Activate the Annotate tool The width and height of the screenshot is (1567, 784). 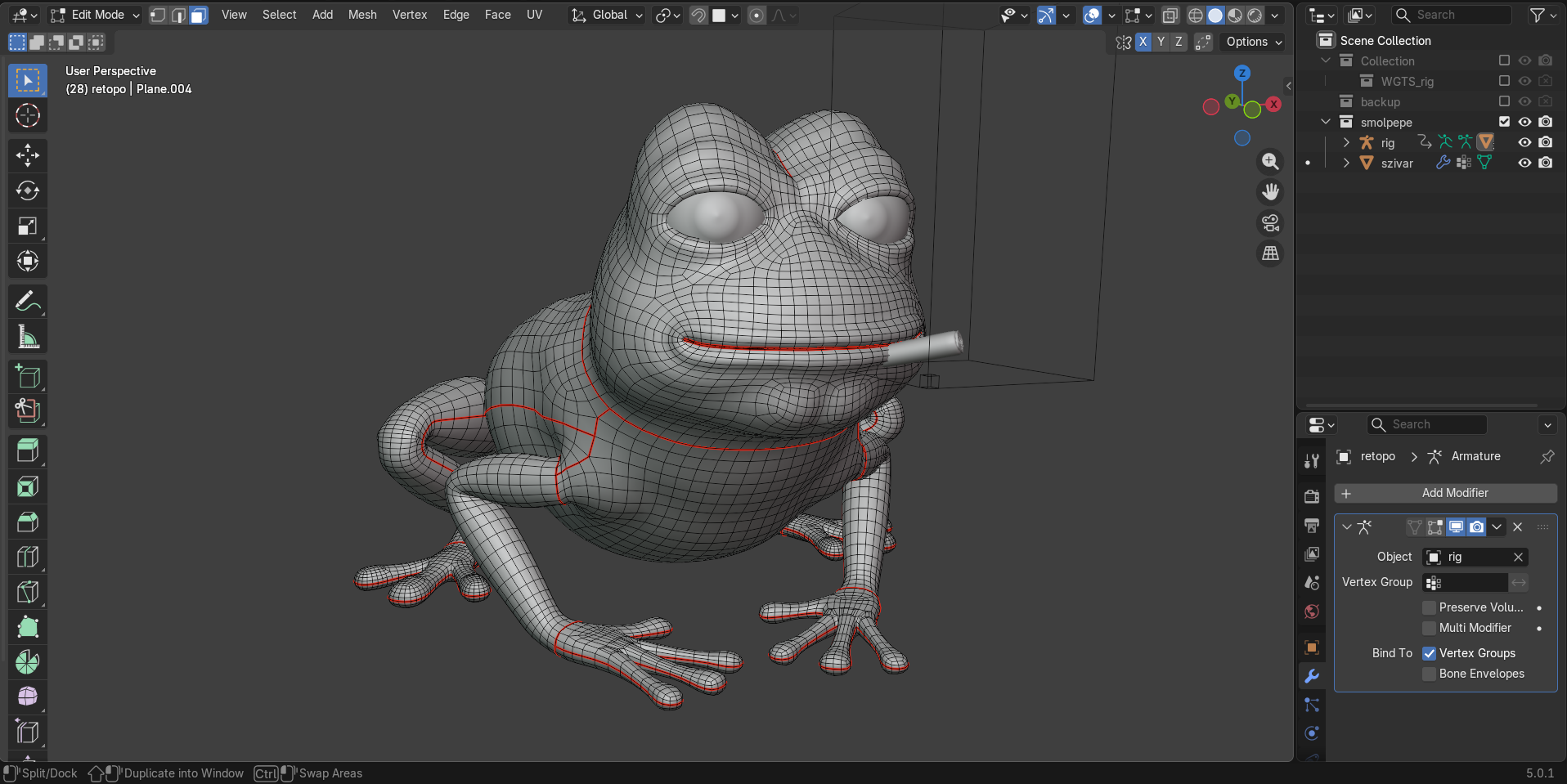pyautogui.click(x=28, y=302)
